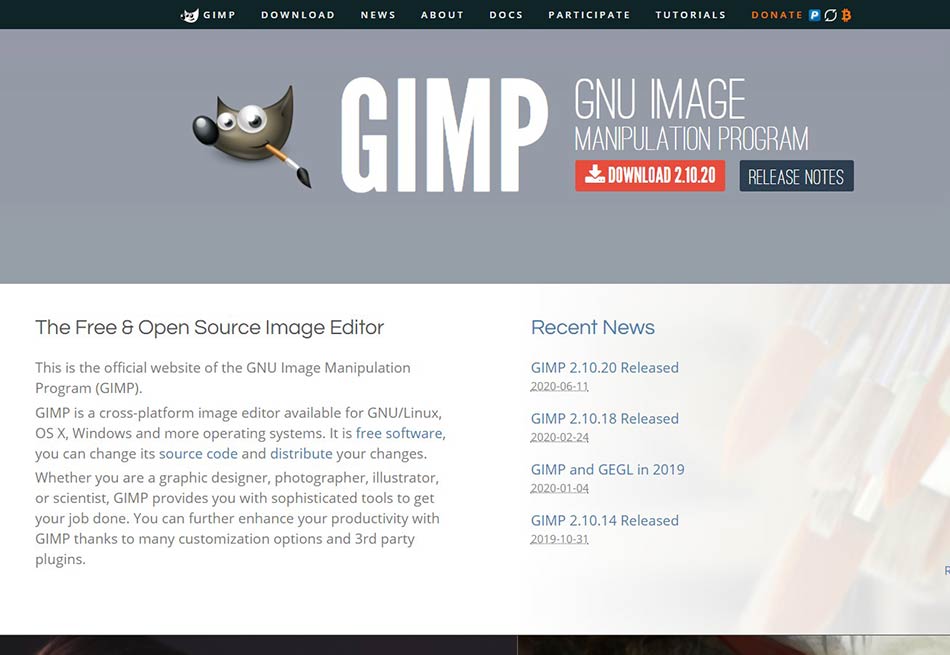The height and width of the screenshot is (655, 950).
Task: Click the large Wilber mascot image
Action: point(253,136)
